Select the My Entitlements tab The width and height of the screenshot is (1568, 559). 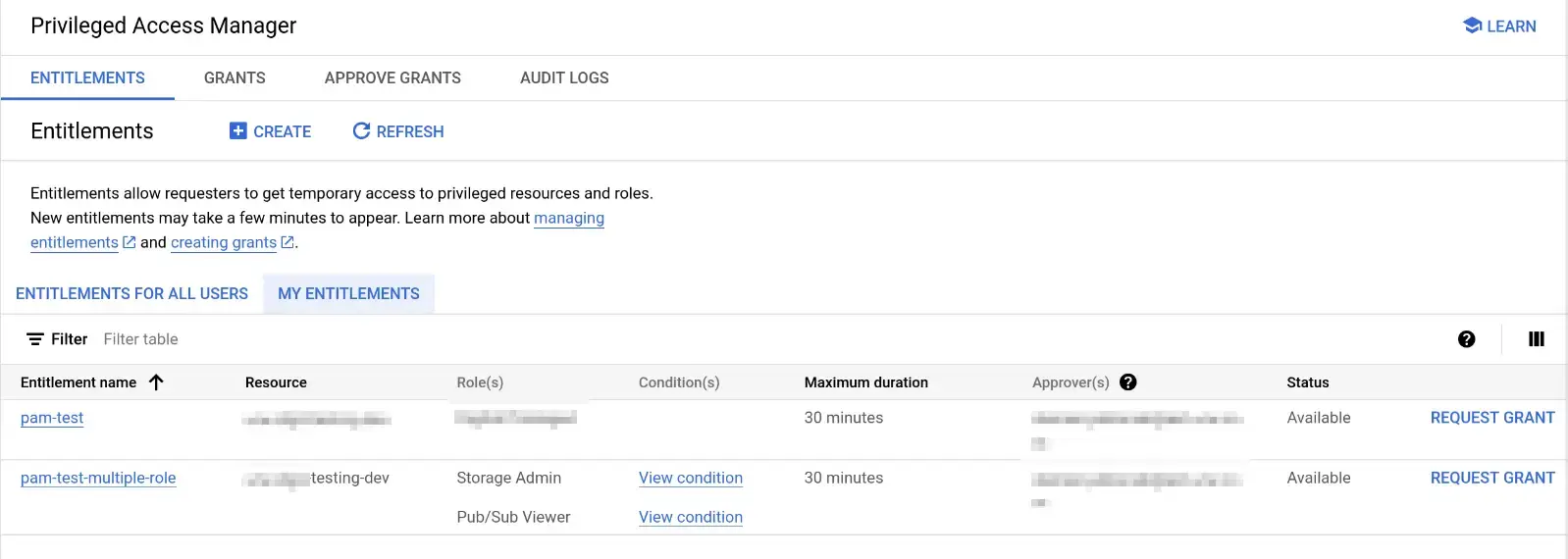tap(348, 293)
